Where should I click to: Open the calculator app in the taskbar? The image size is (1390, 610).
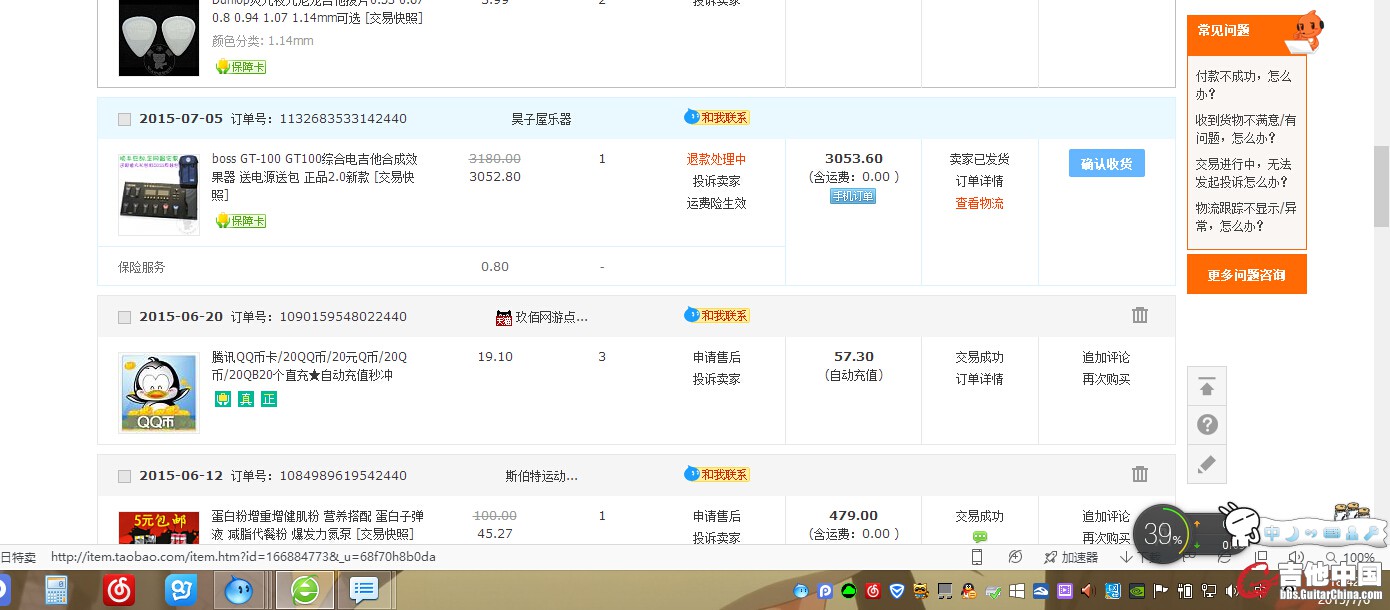tap(56, 591)
